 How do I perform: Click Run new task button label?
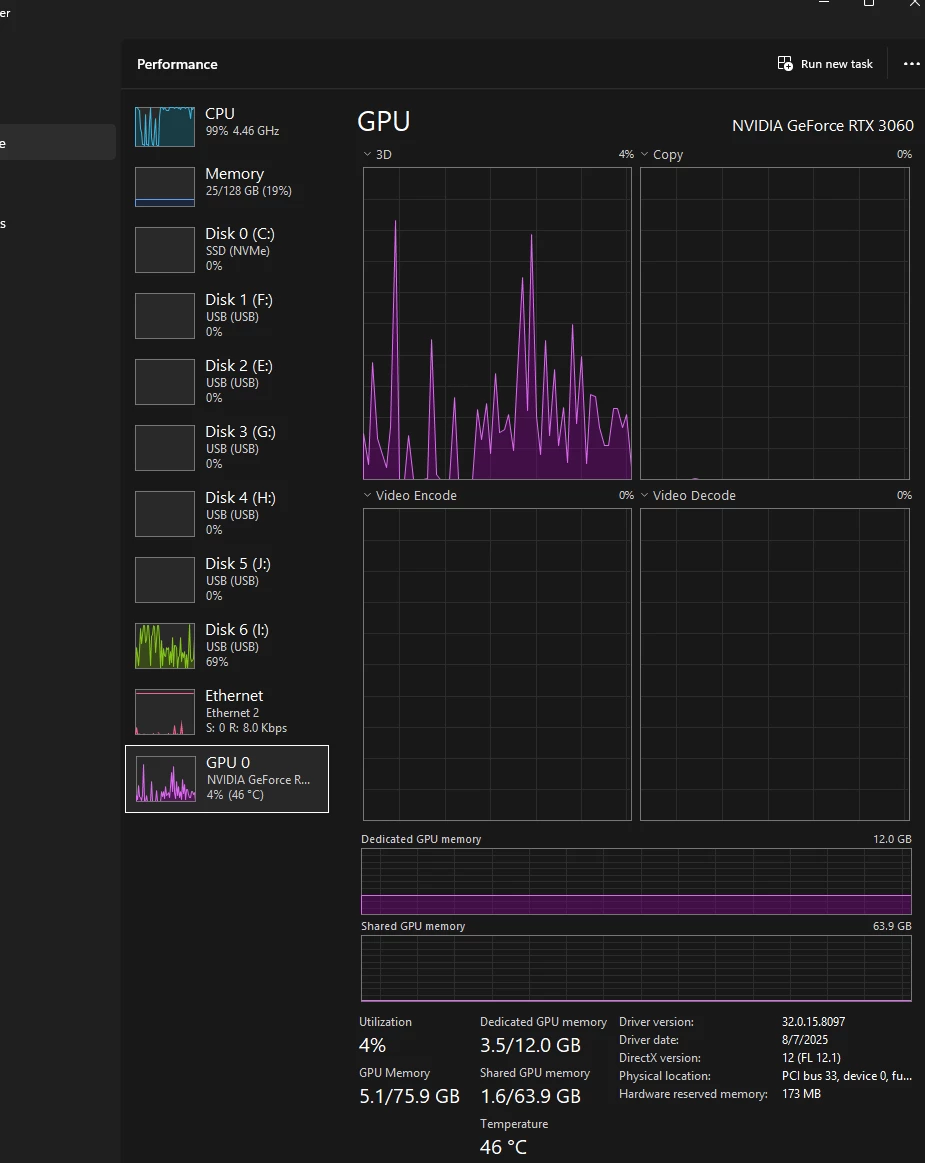click(x=837, y=64)
